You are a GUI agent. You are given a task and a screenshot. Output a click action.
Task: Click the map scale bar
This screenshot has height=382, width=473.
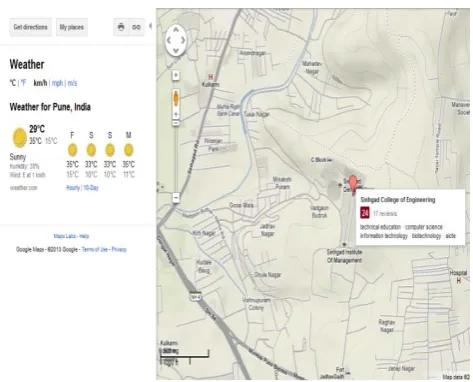[185, 357]
